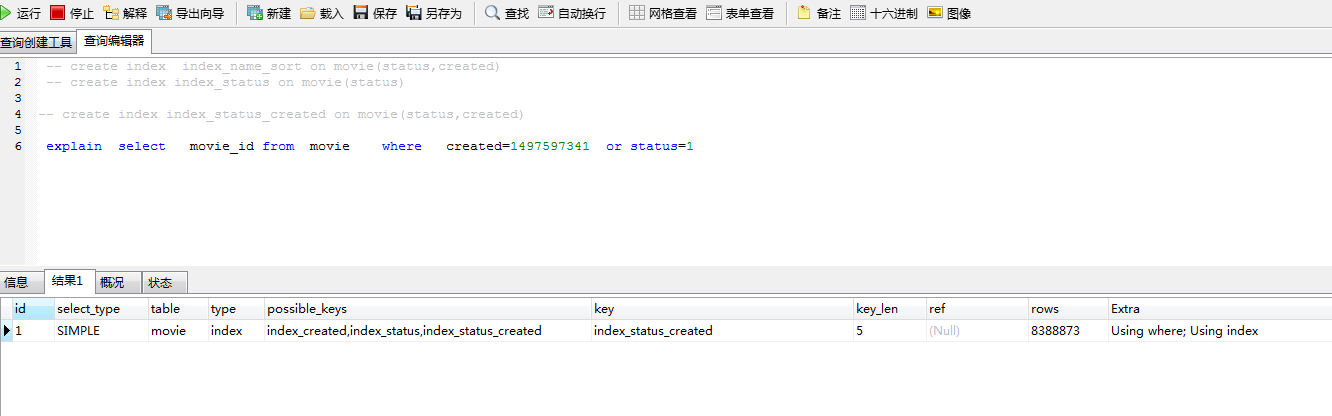Image resolution: width=1332 pixels, height=416 pixels.
Task: Click the 'where' keyword in the query
Action: pyautogui.click(x=402, y=146)
